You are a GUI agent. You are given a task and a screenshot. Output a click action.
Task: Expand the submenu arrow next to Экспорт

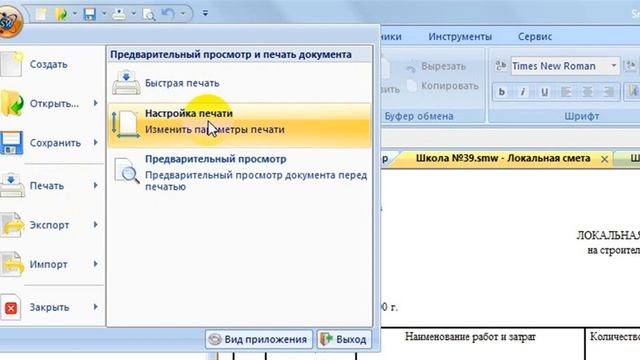point(96,225)
